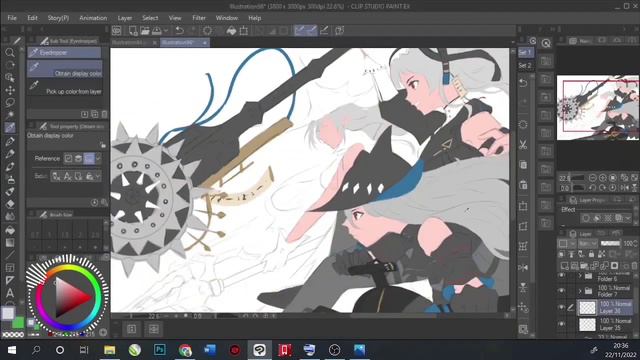The width and height of the screenshot is (640, 360).
Task: Click the Zoom out icon in Navigator
Action: 593,178
